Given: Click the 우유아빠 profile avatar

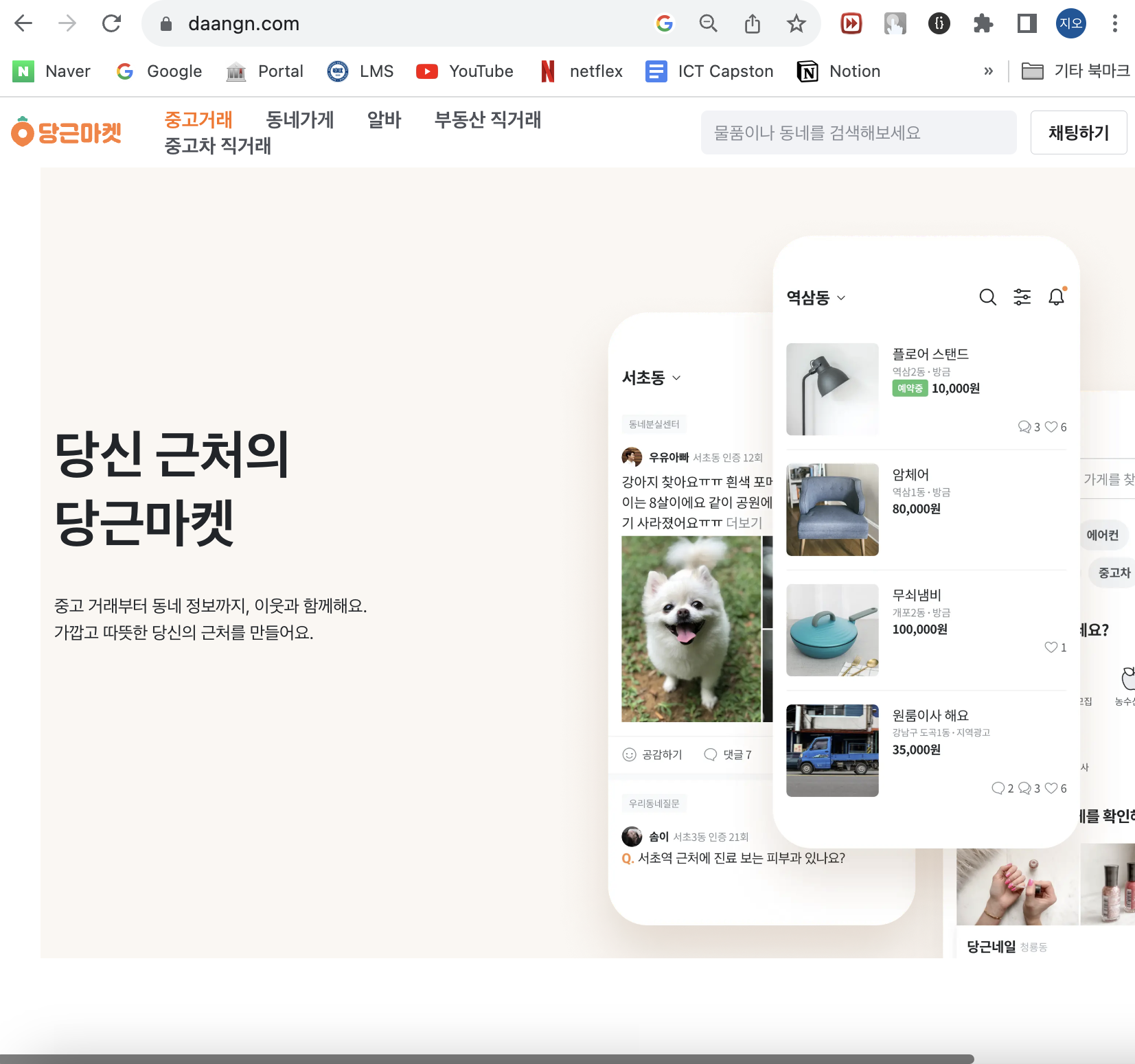Looking at the screenshot, I should (632, 457).
